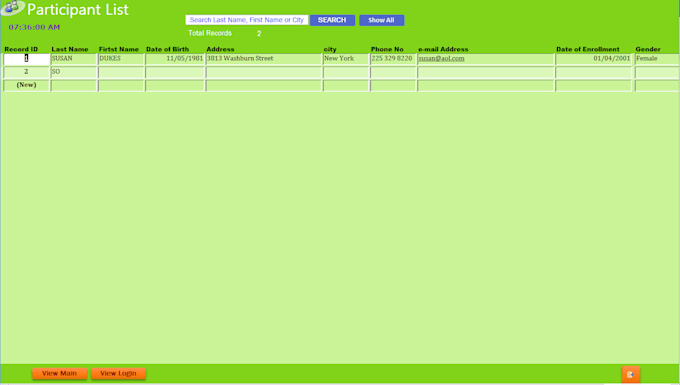
Task: Click the orange exit icon button
Action: [x=631, y=374]
